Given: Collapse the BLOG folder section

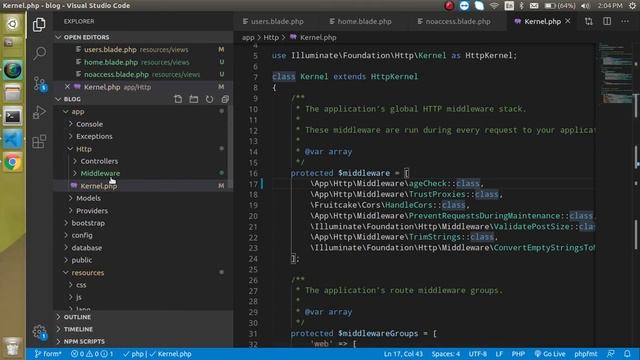Looking at the screenshot, I should (72, 99).
